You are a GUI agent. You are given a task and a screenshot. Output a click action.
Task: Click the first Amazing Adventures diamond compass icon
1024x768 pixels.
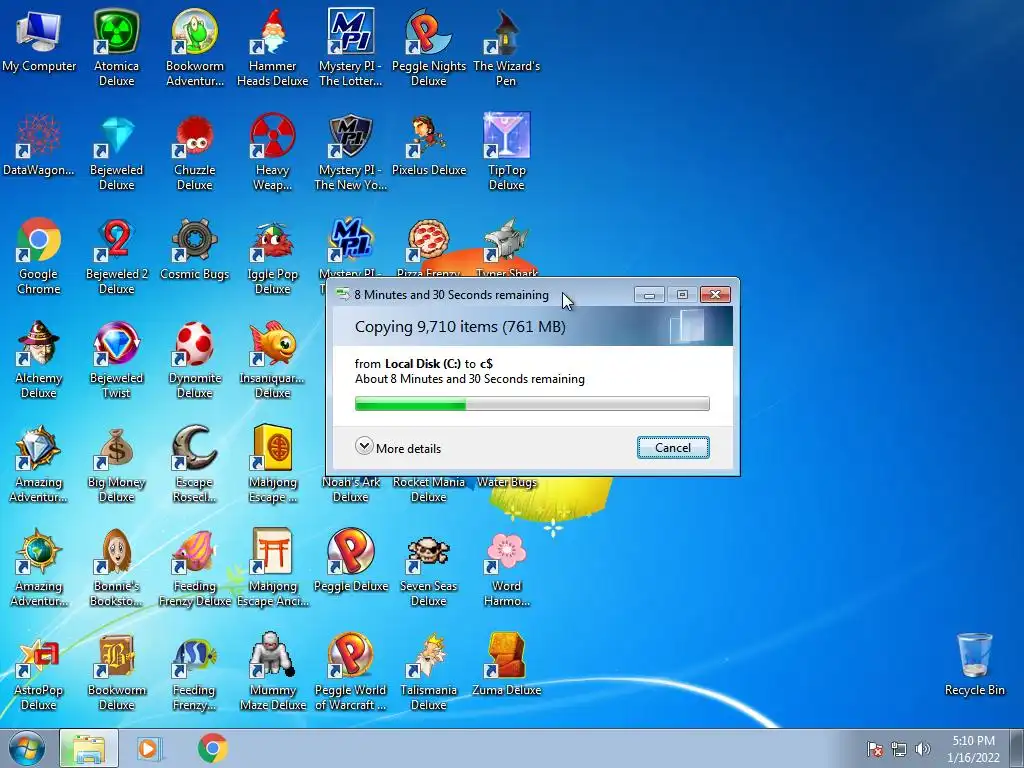(39, 464)
